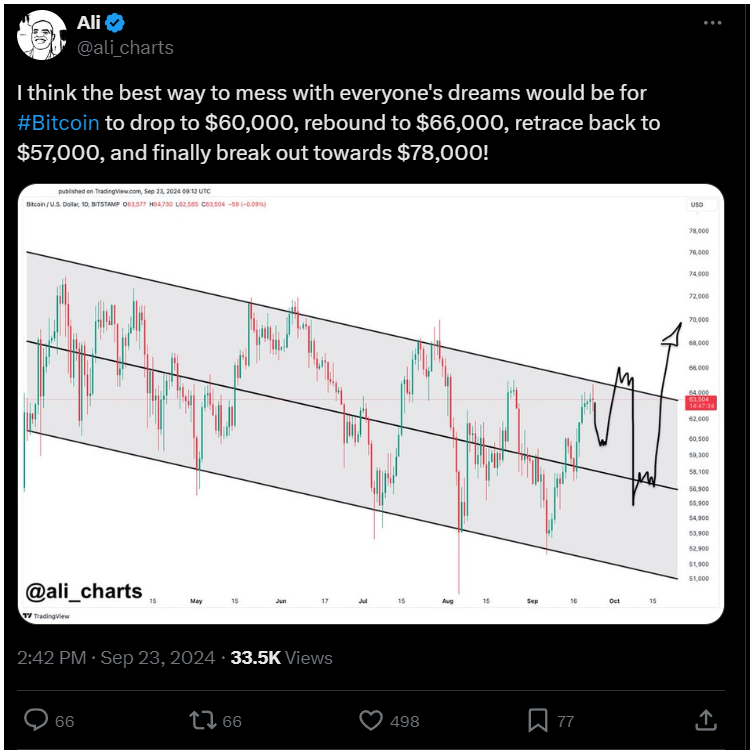The height and width of the screenshot is (754, 754).
Task: Click the repost arrows icon
Action: coord(203,720)
